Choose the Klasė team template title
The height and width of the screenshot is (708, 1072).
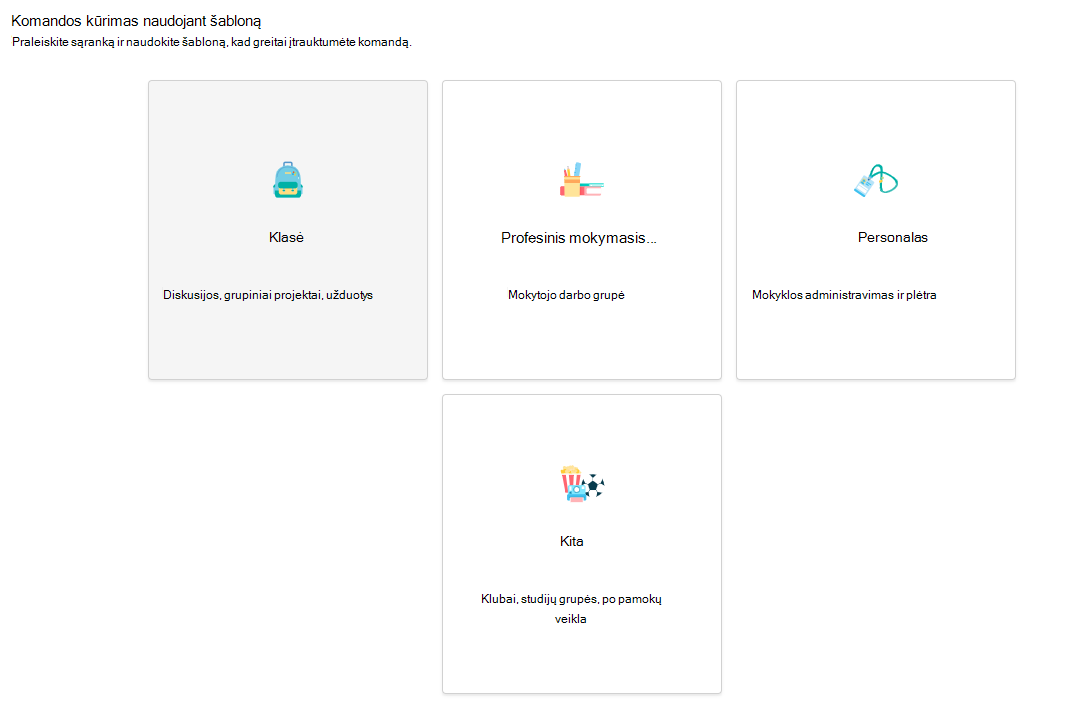click(x=286, y=238)
